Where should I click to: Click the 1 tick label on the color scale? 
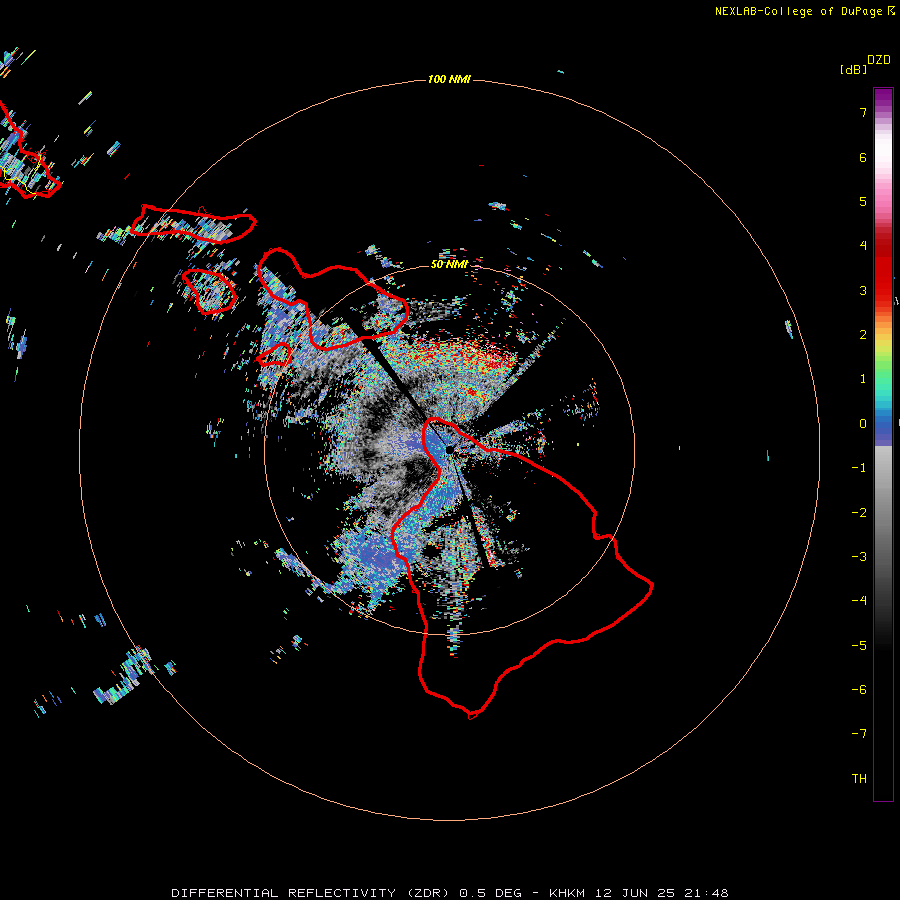[863, 379]
